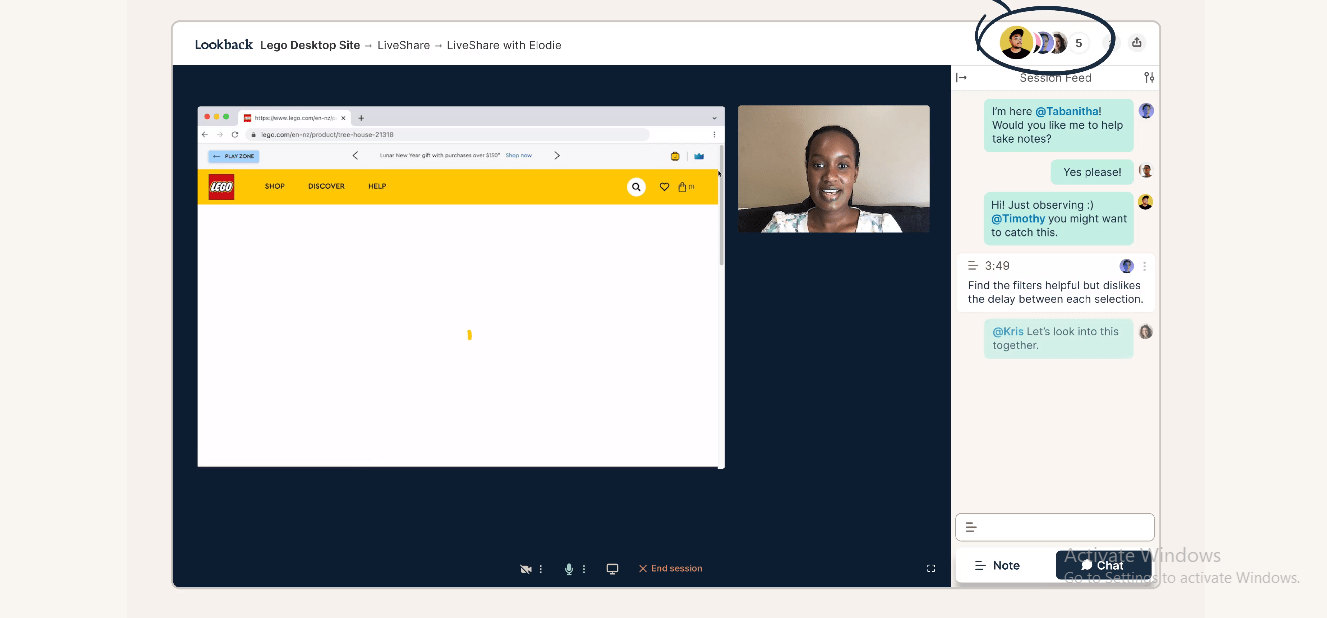The image size is (1327, 618).
Task: Click the LEGO search magnifier icon
Action: click(636, 187)
